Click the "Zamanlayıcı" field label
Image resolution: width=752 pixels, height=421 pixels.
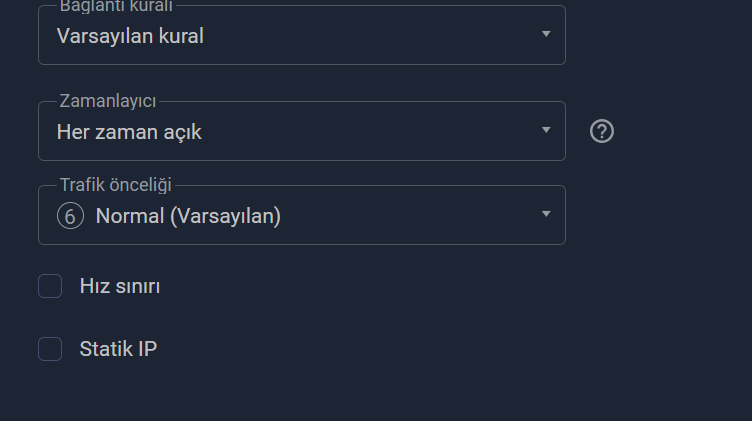click(108, 101)
